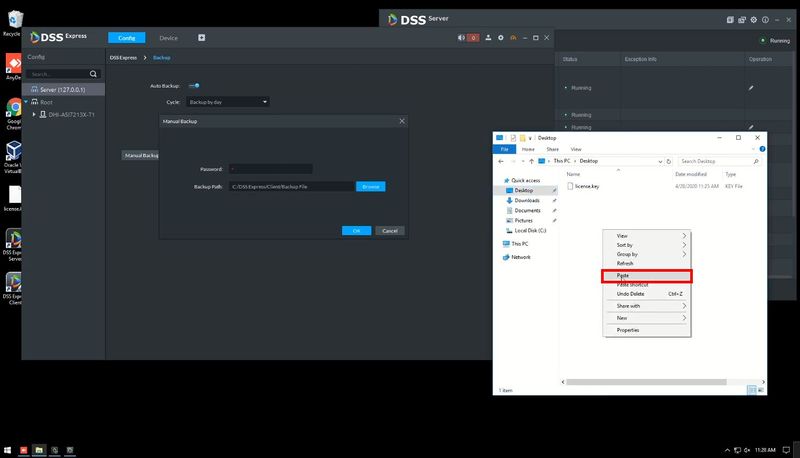Viewport: 800px width, 458px height.
Task: Select Pictures in Explorer sidebar
Action: [523, 220]
